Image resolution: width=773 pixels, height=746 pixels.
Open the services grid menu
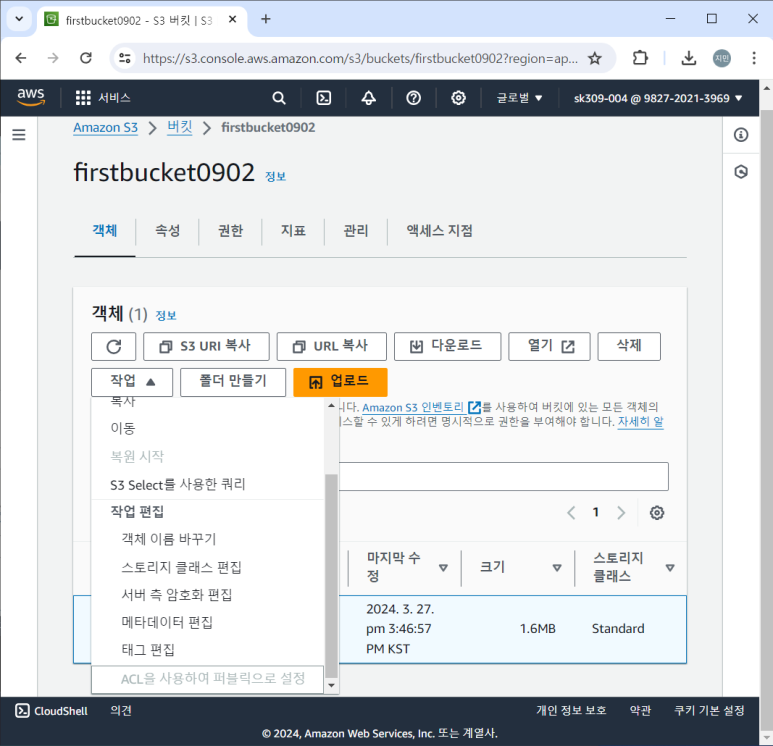tap(103, 98)
